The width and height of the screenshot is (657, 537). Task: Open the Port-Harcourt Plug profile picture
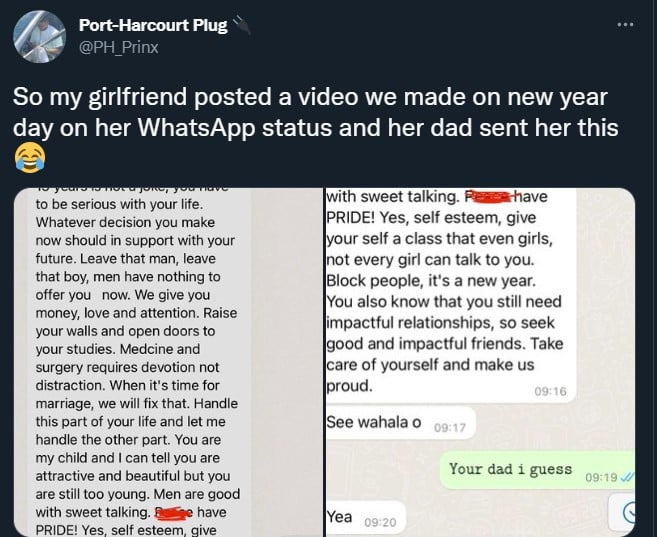coord(39,37)
